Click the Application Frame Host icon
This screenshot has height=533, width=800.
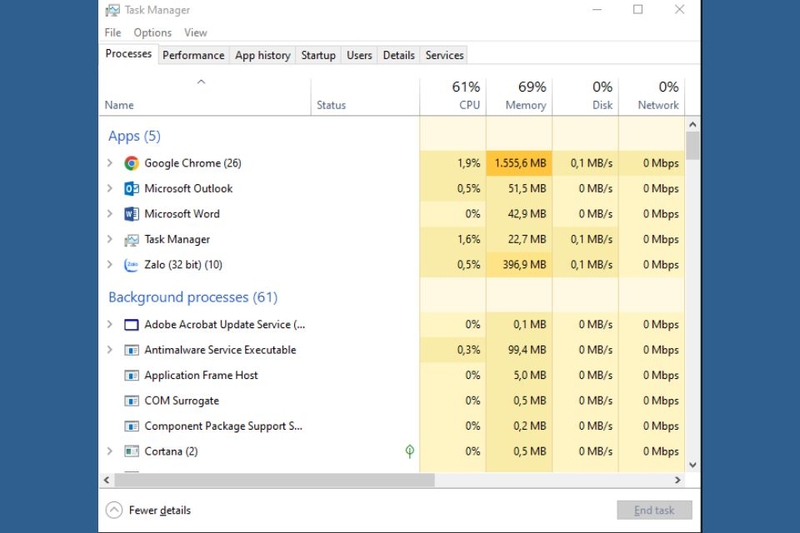click(x=131, y=376)
